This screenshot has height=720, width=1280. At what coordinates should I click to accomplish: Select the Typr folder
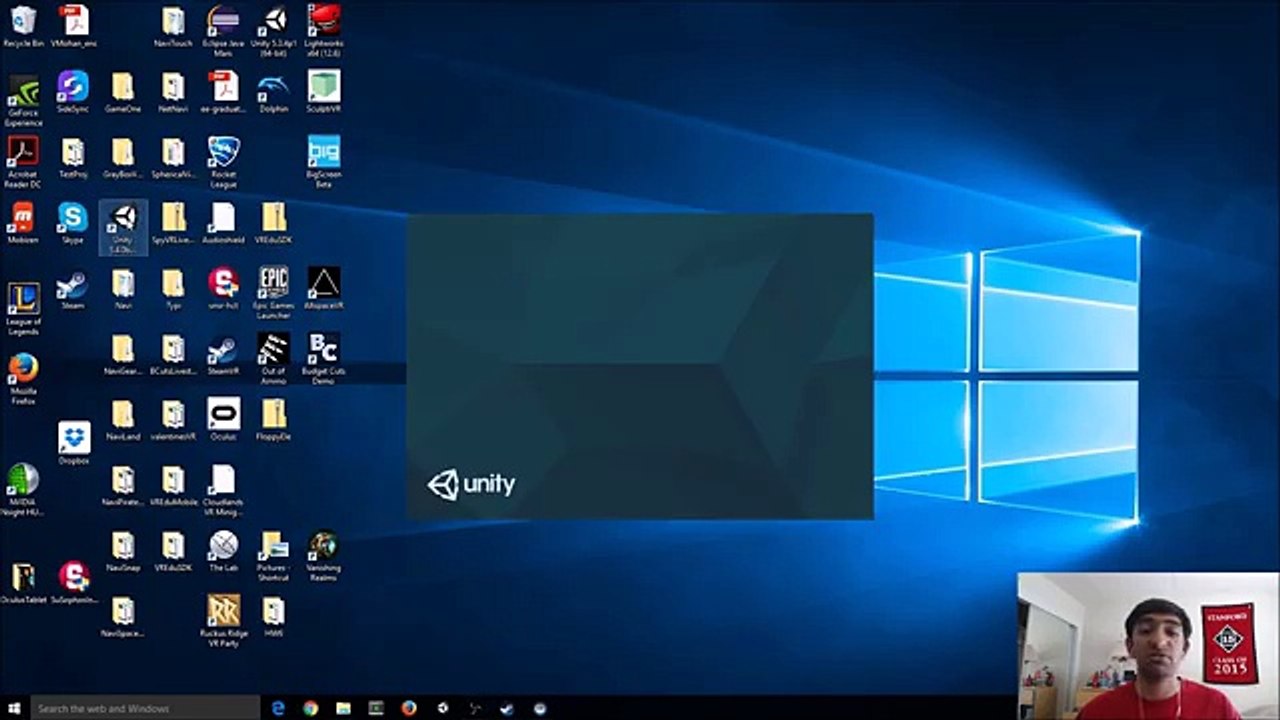pyautogui.click(x=173, y=289)
